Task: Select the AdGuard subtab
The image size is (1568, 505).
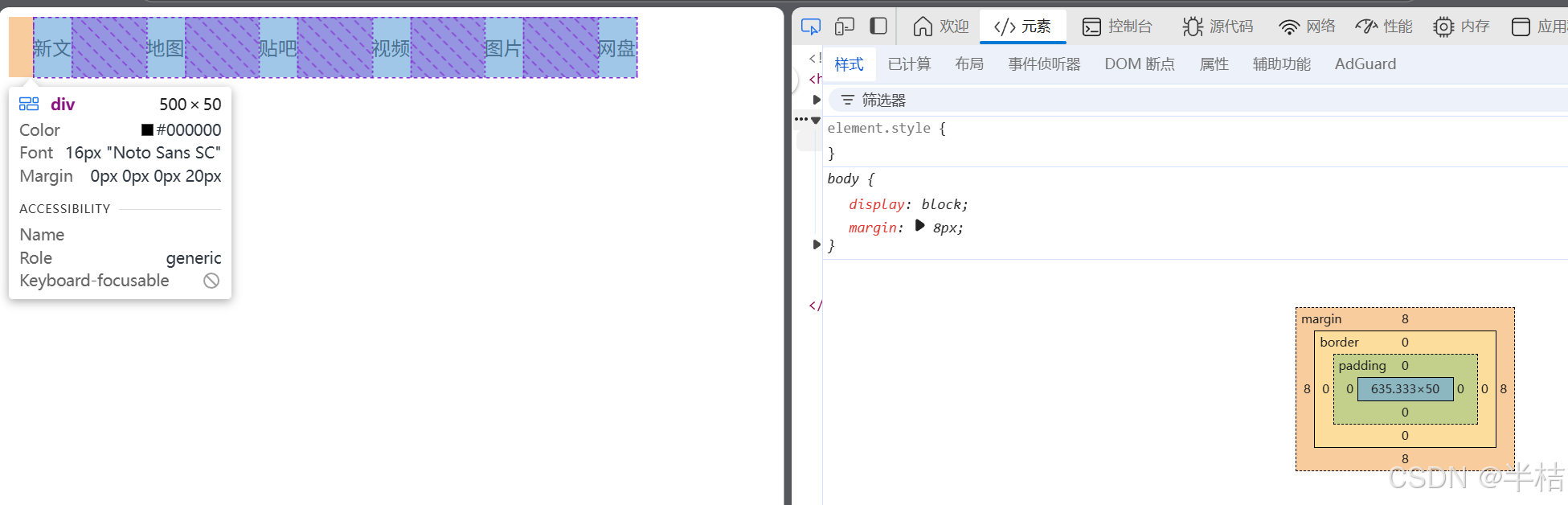Action: 1365,64
